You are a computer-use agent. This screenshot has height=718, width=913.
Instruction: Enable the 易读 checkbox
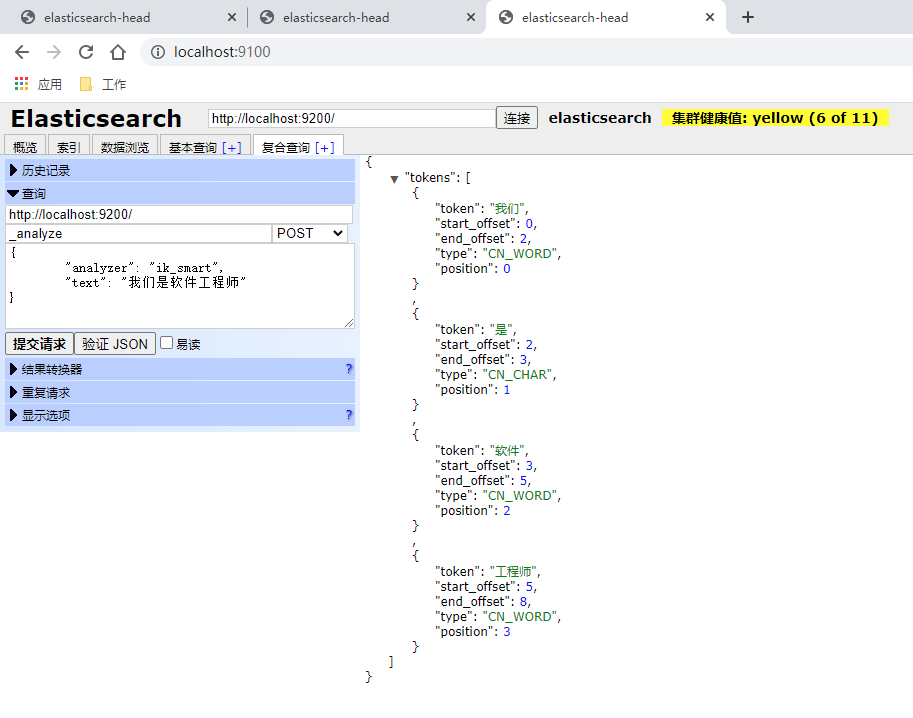coord(168,343)
